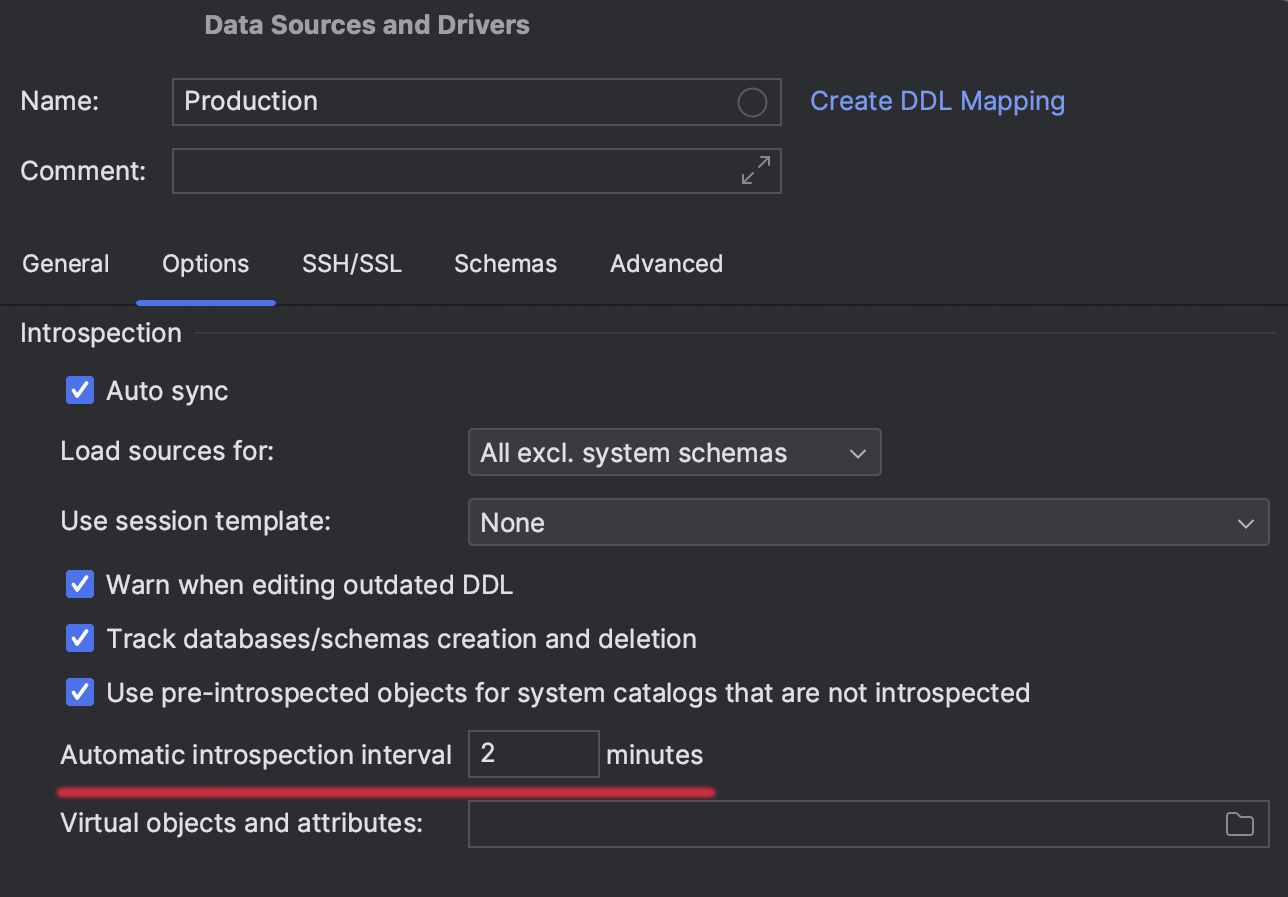Expand the Comment field with arrows icon

(756, 170)
